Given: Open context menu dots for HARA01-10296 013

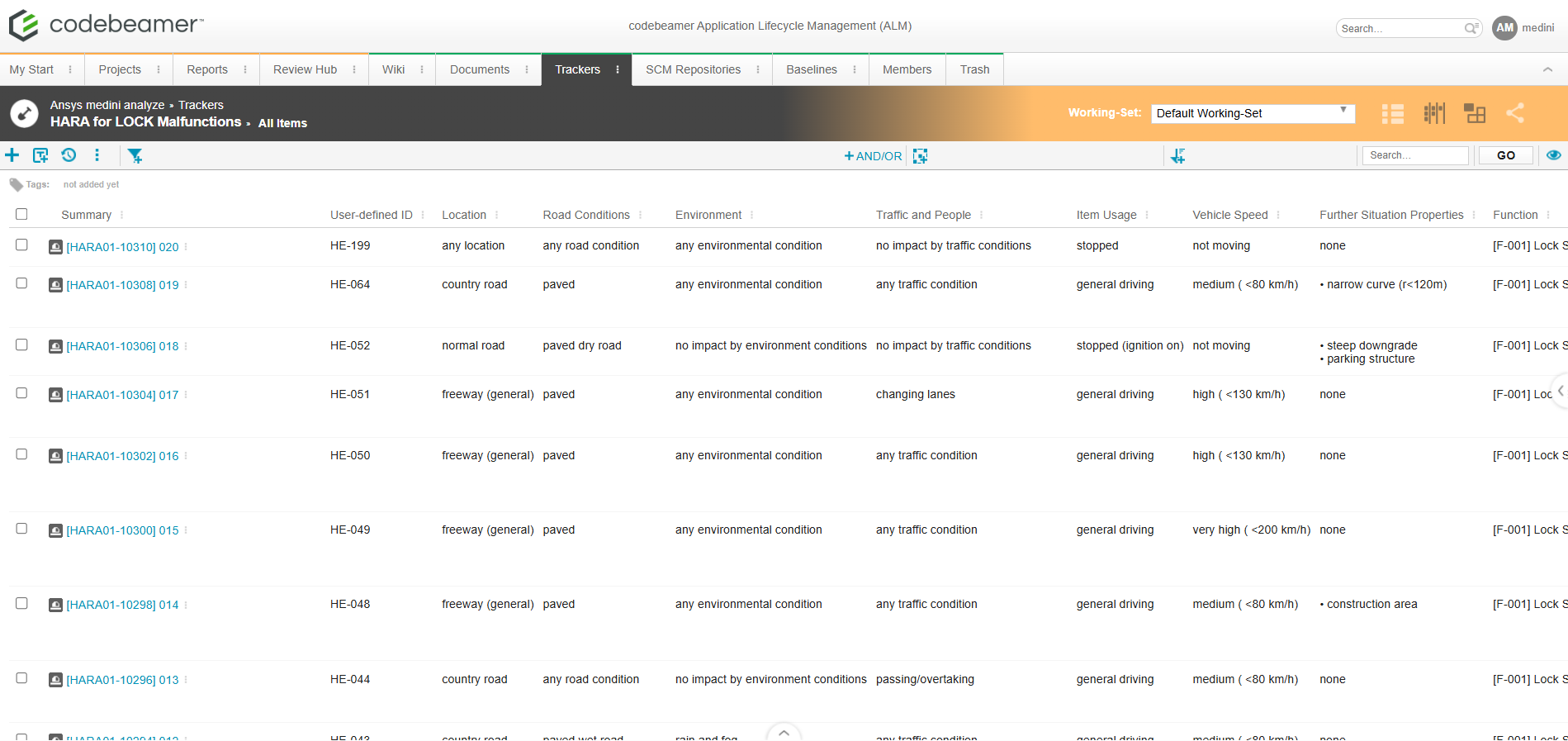Looking at the screenshot, I should tap(186, 680).
